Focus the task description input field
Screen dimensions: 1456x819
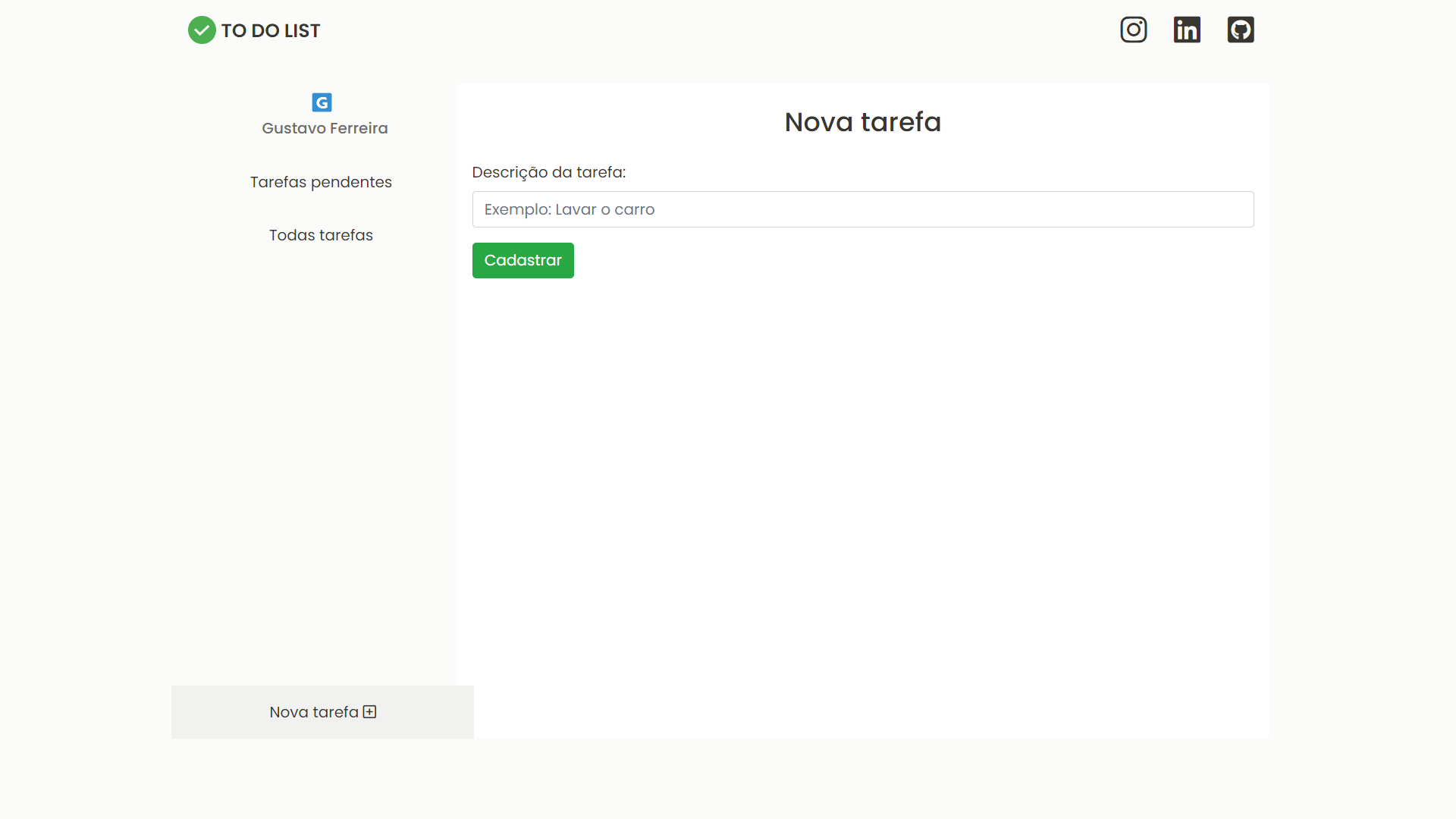863,209
